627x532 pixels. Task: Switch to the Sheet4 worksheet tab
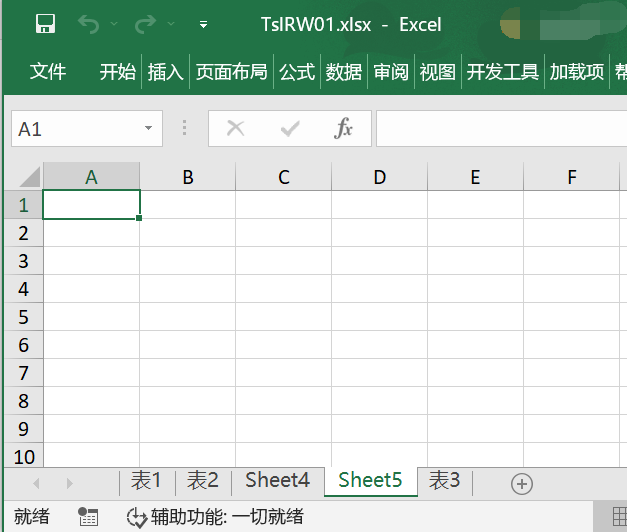point(277,481)
